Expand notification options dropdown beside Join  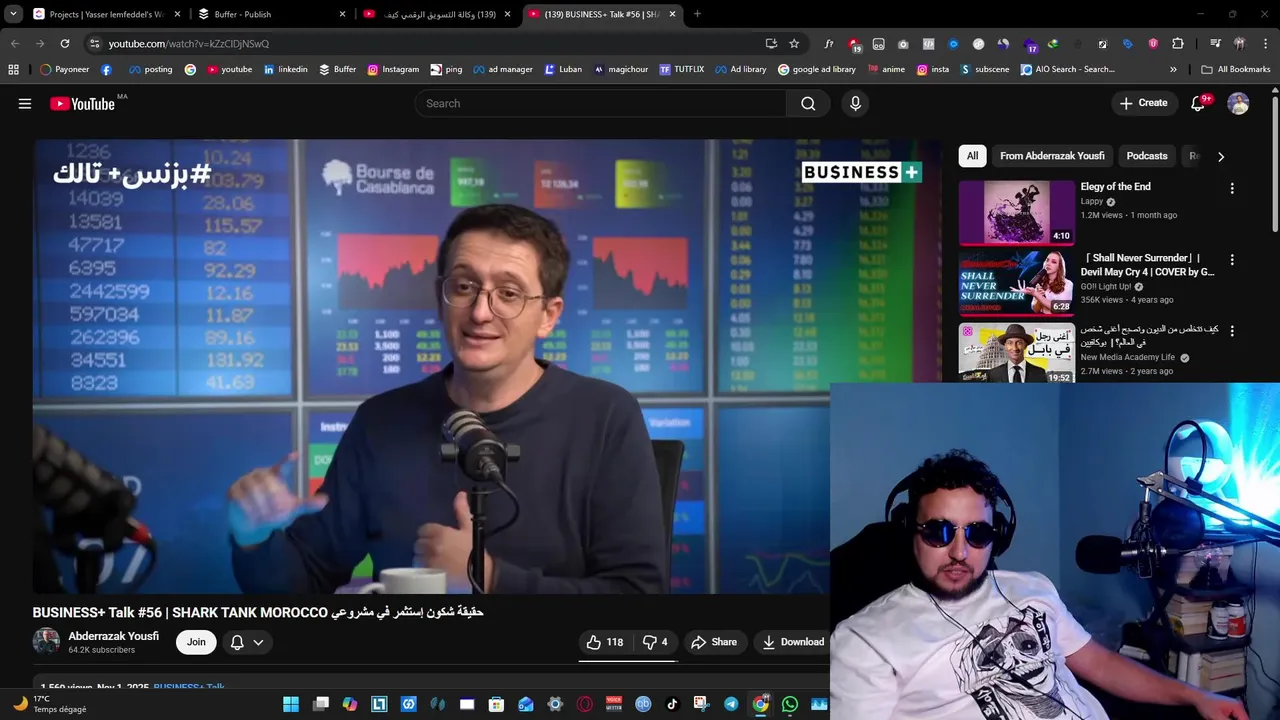258,642
